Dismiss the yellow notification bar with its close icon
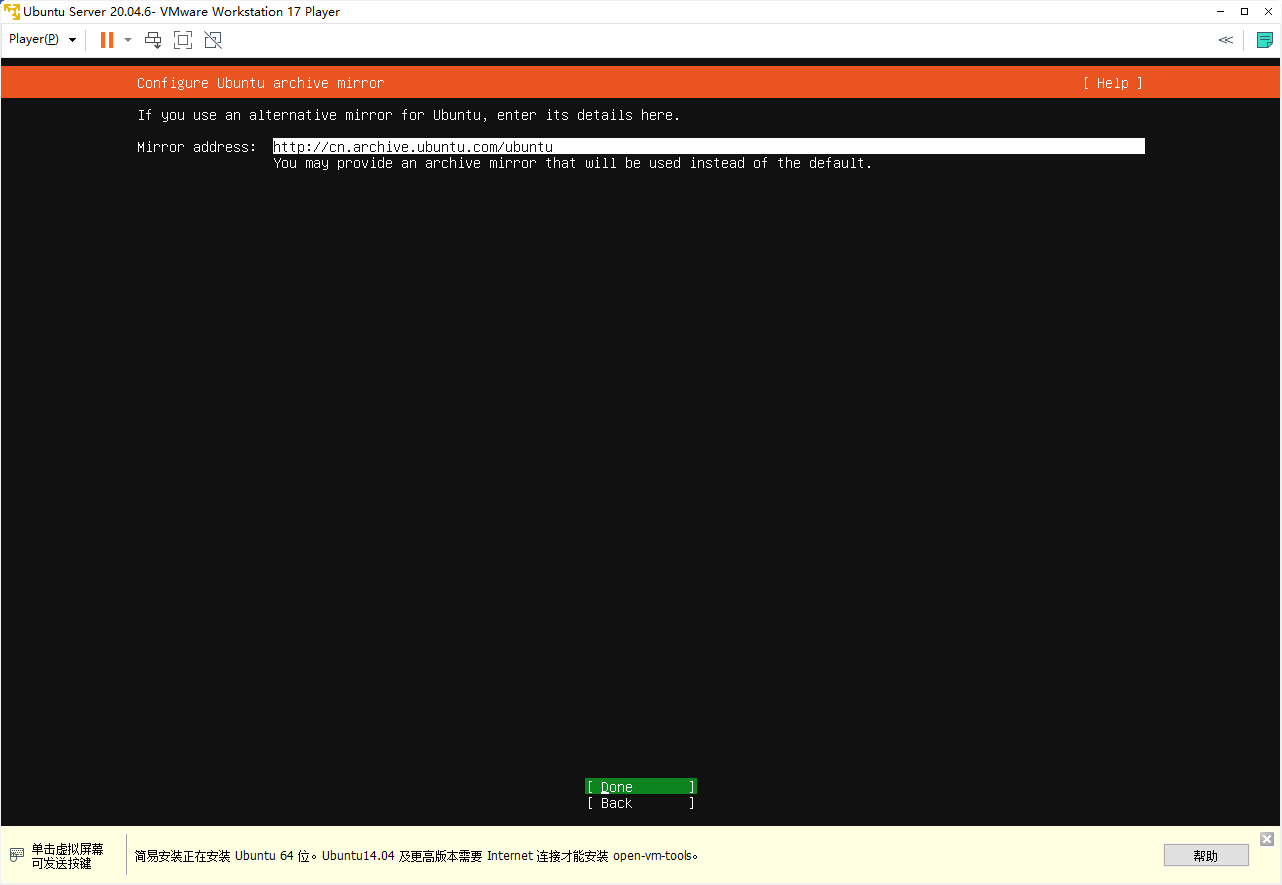The height and width of the screenshot is (885, 1282). click(1267, 838)
